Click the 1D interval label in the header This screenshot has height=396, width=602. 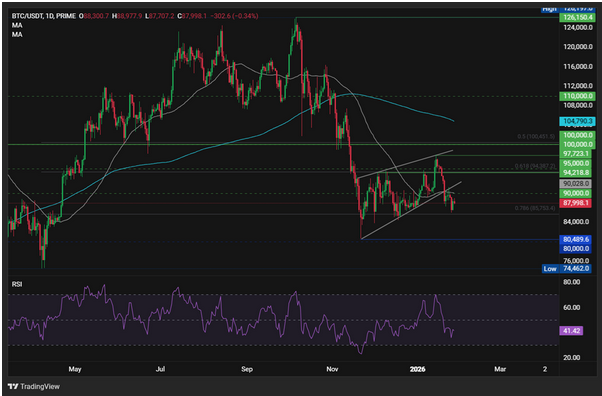click(x=49, y=16)
